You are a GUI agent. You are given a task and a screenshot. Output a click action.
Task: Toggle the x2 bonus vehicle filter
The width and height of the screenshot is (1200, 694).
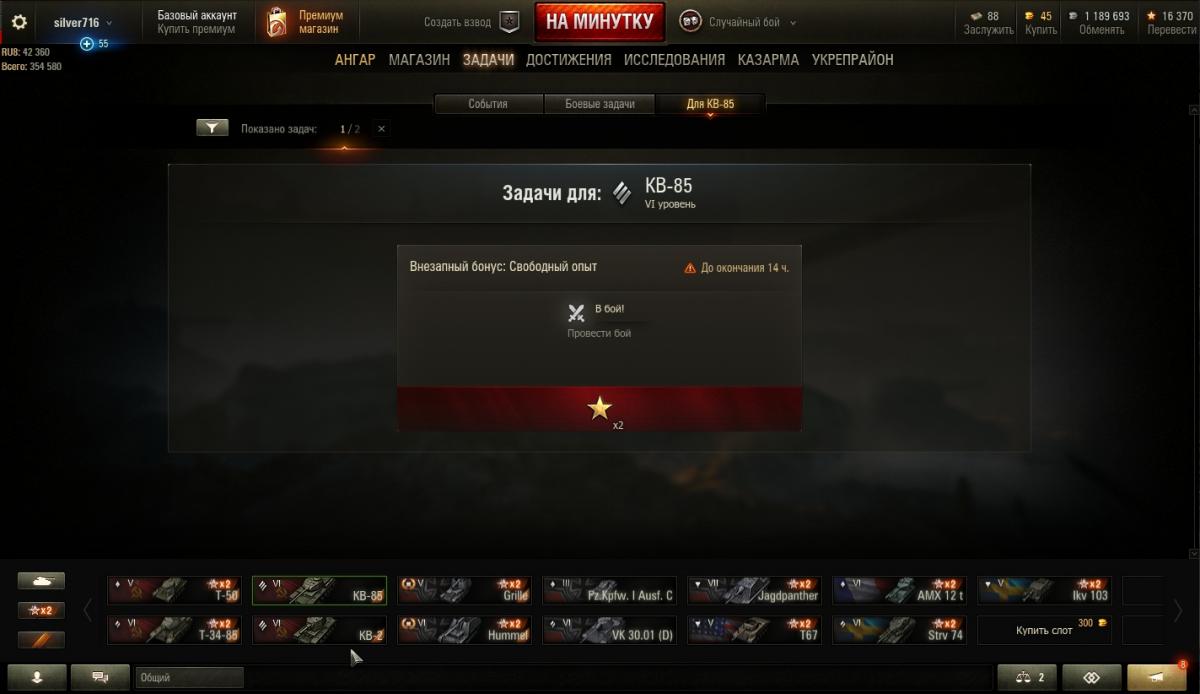click(41, 610)
